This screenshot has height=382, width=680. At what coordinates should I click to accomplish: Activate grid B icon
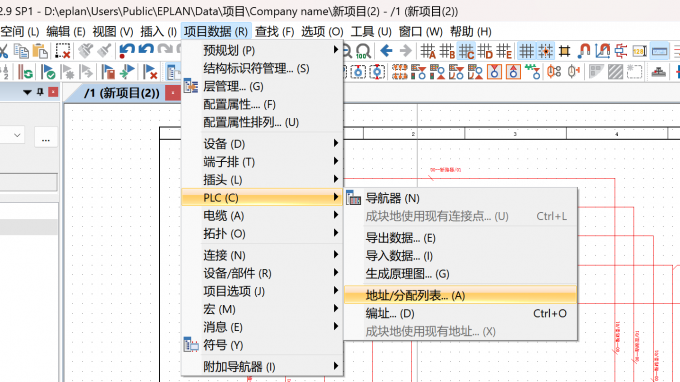(447, 51)
